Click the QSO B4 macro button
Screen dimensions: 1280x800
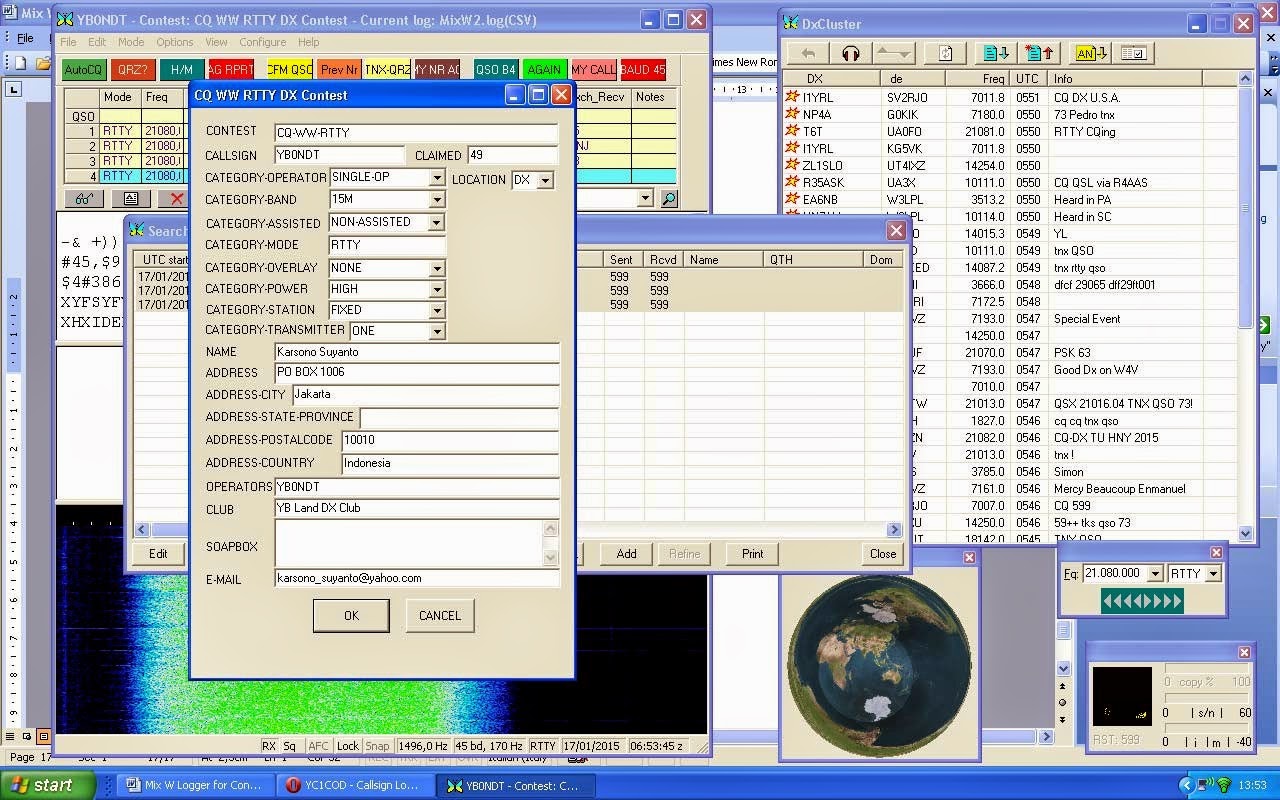(x=496, y=70)
